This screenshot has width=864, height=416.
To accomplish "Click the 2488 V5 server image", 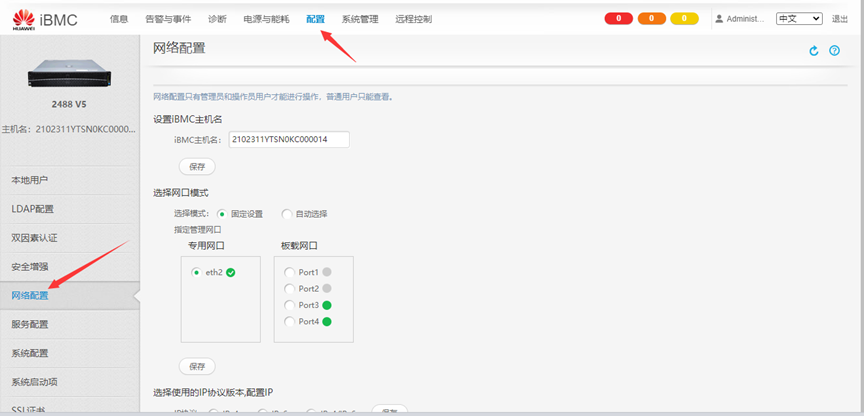I will pyautogui.click(x=69, y=75).
